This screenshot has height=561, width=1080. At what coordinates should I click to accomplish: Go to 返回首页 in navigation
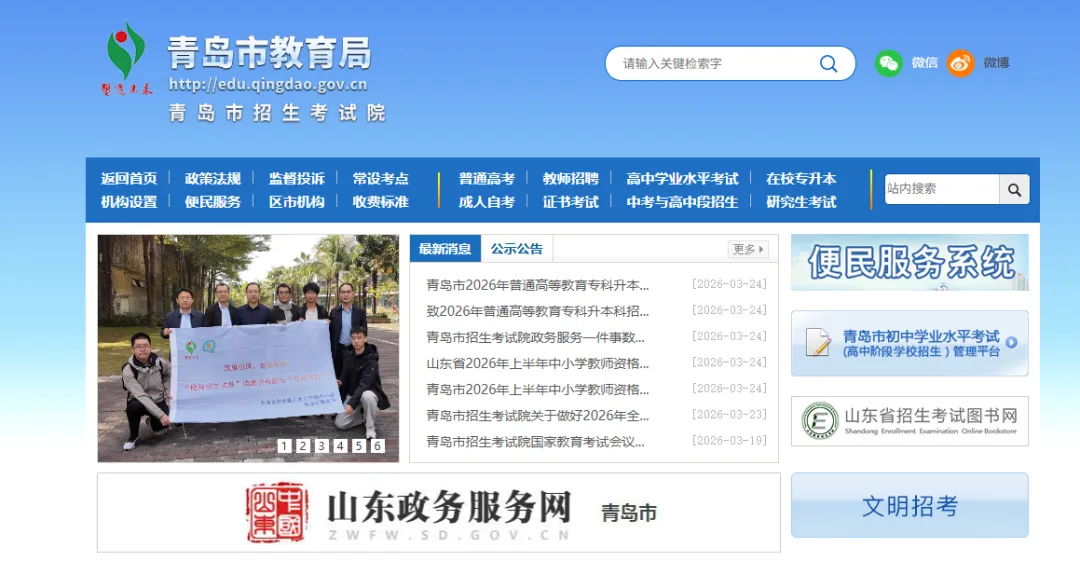pyautogui.click(x=129, y=178)
